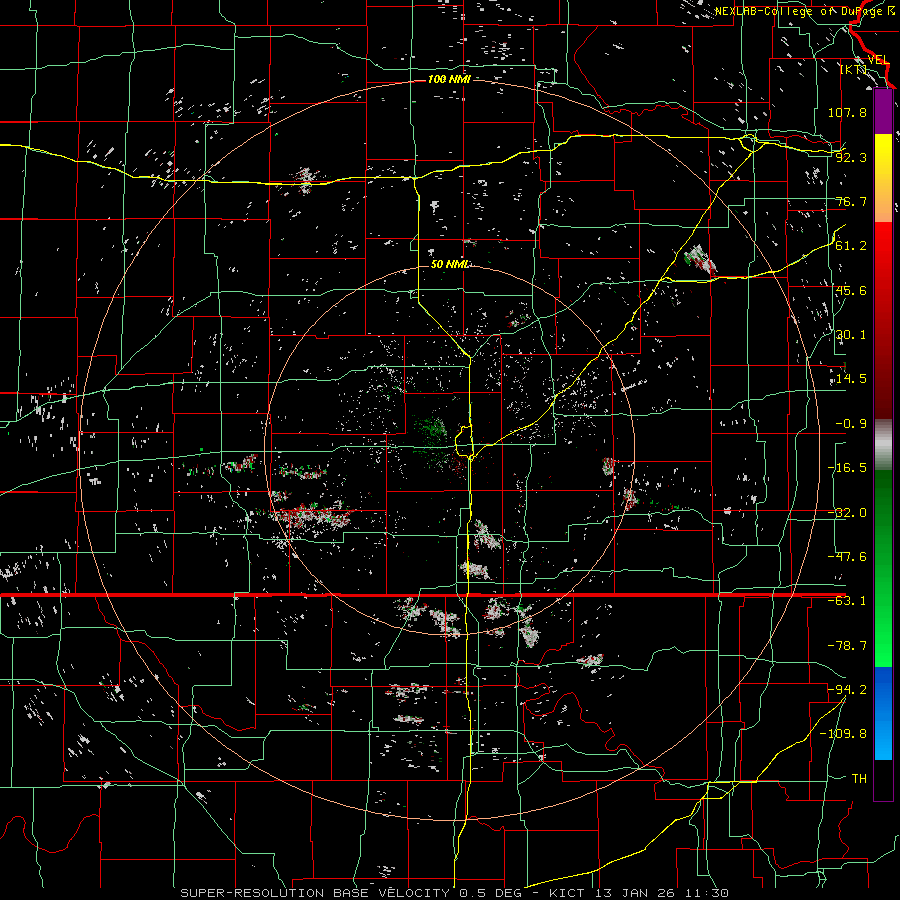Select the -32.0 velocity scale value
The width and height of the screenshot is (900, 900).
(847, 513)
